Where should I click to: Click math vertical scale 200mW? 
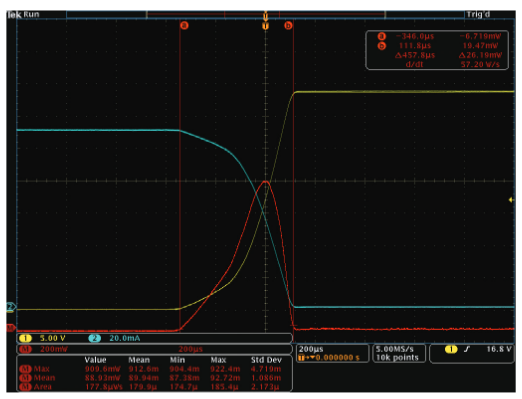coord(54,349)
